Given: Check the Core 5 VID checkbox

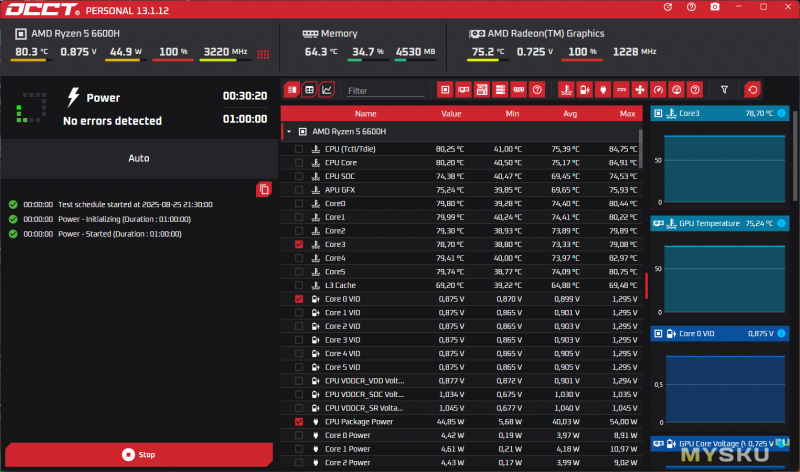Looking at the screenshot, I should pyautogui.click(x=299, y=367).
